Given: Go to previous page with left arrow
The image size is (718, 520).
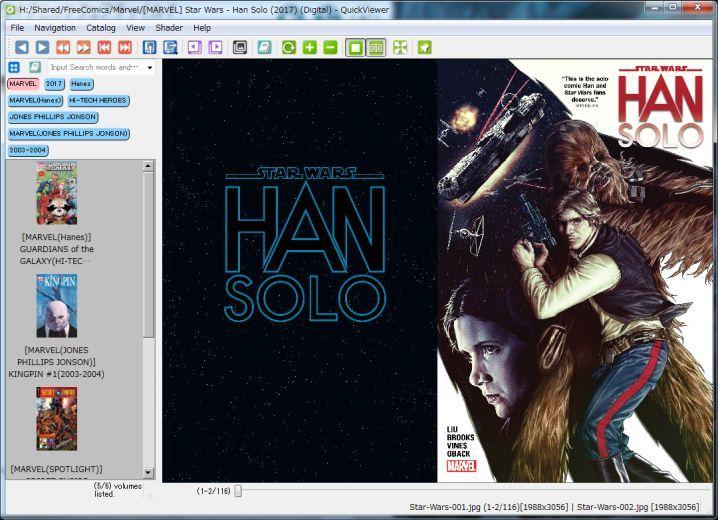Looking at the screenshot, I should click(x=21, y=47).
